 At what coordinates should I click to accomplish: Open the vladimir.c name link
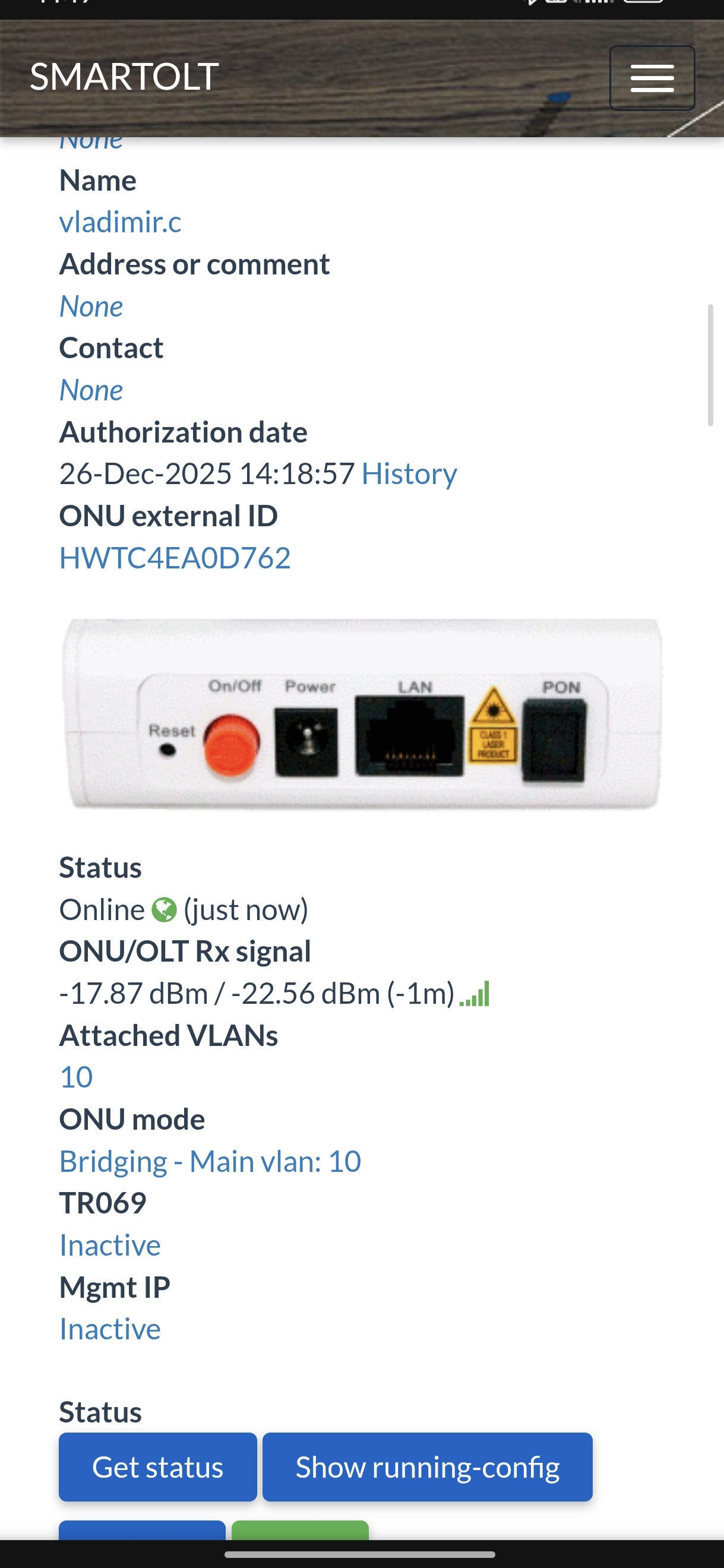[x=120, y=222]
